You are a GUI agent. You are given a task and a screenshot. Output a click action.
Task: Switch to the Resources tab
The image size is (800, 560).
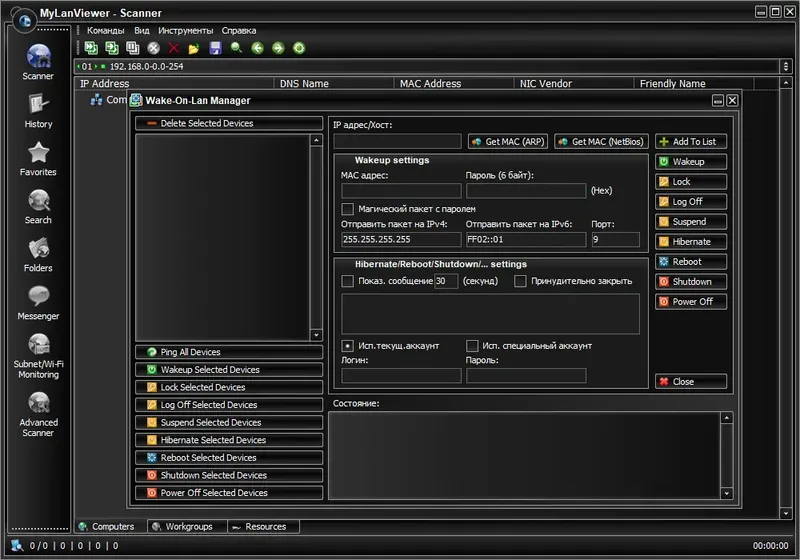tap(263, 526)
